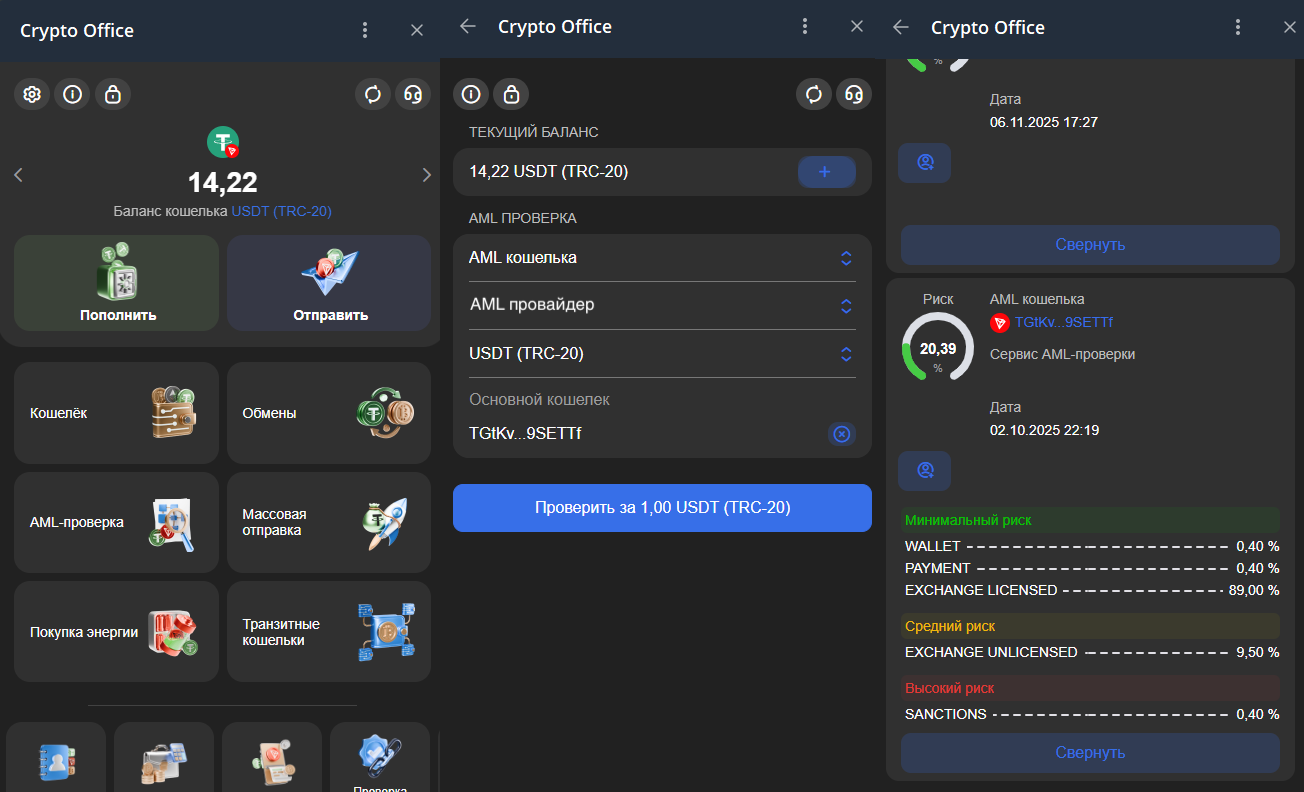Viewport: 1304px width, 792px height.
Task: Open the three-dot menu above the AML form
Action: (x=805, y=27)
